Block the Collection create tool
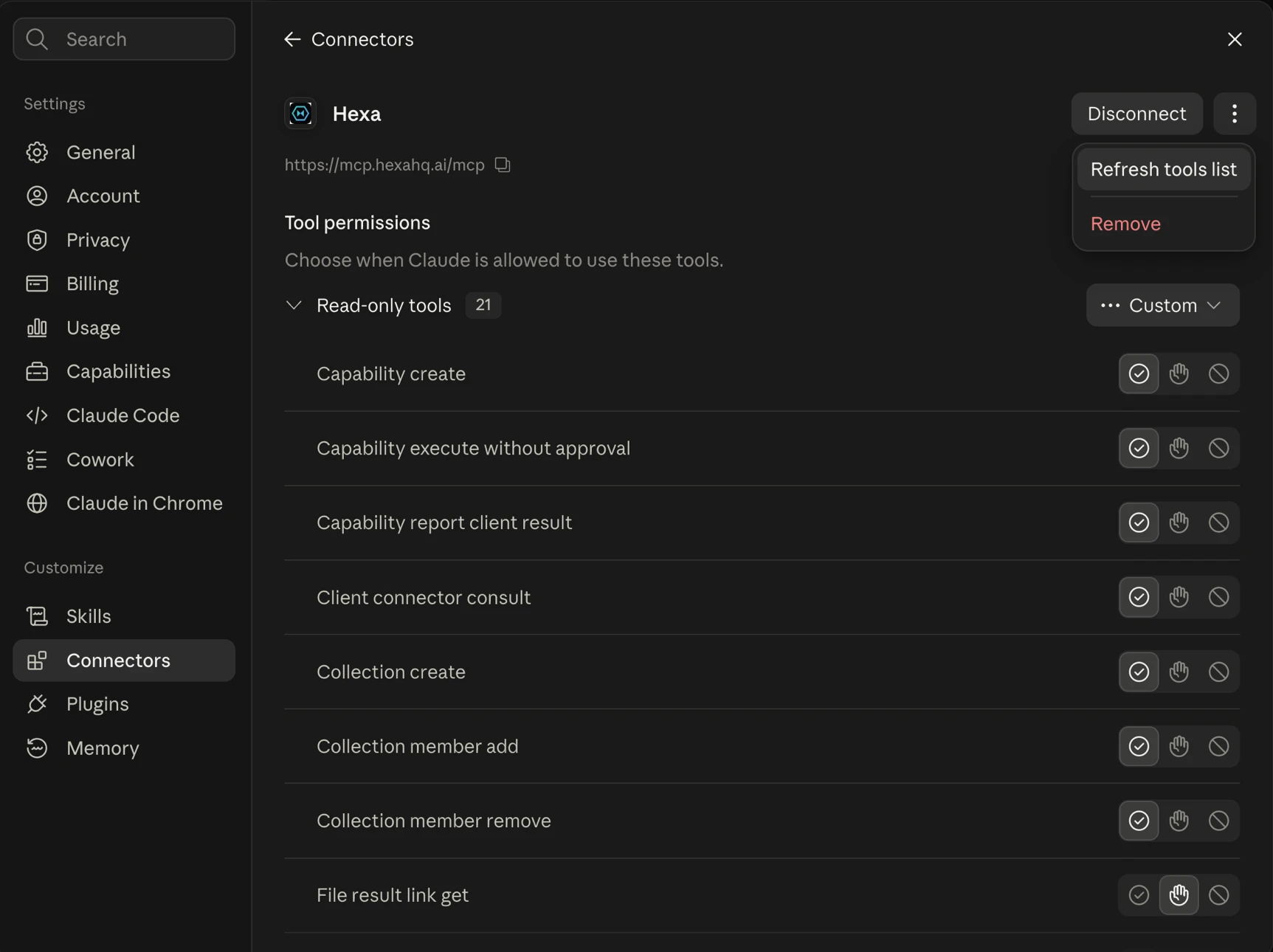The width and height of the screenshot is (1273, 952). 1219,672
